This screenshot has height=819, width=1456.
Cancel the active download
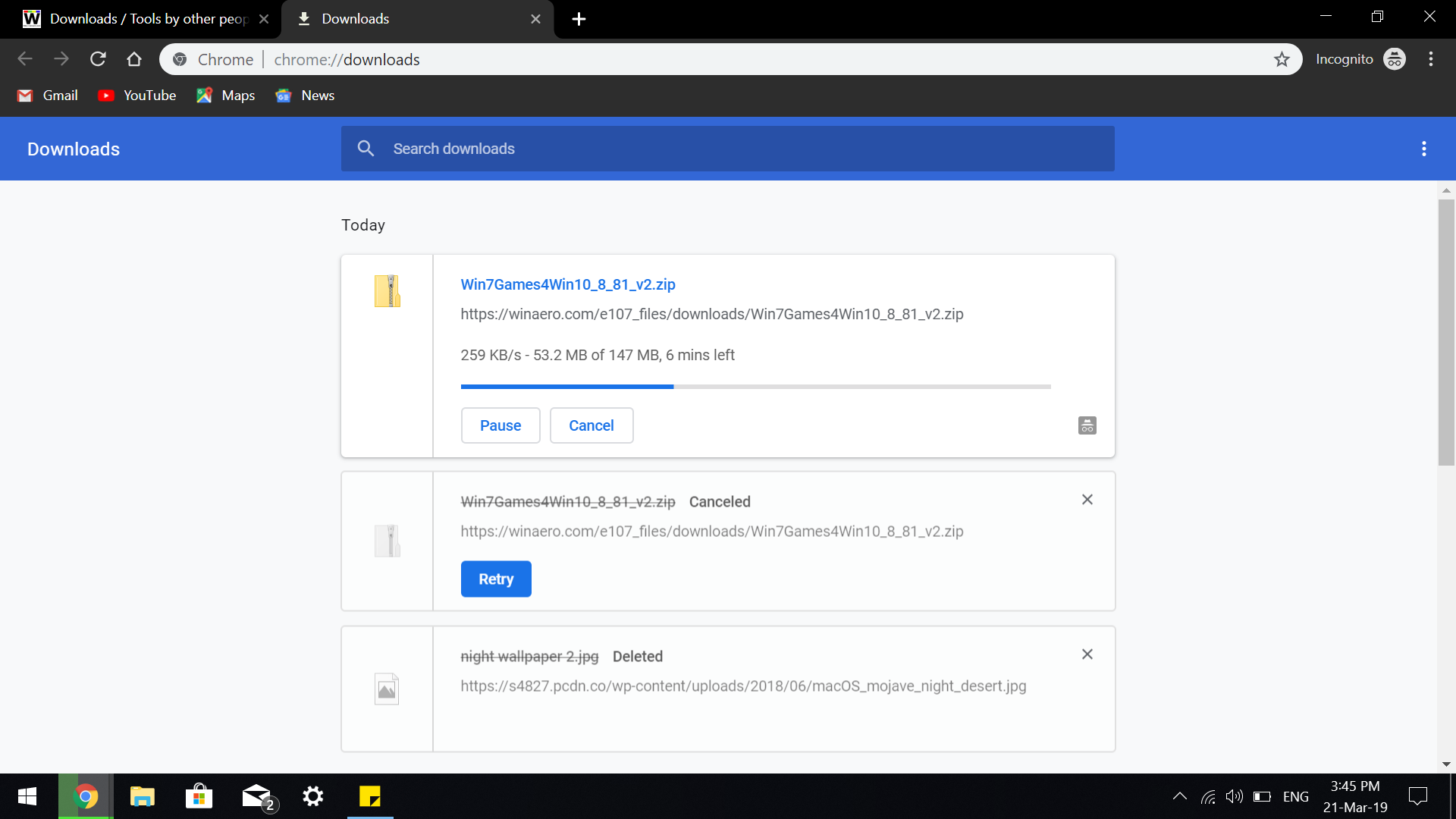pos(591,425)
